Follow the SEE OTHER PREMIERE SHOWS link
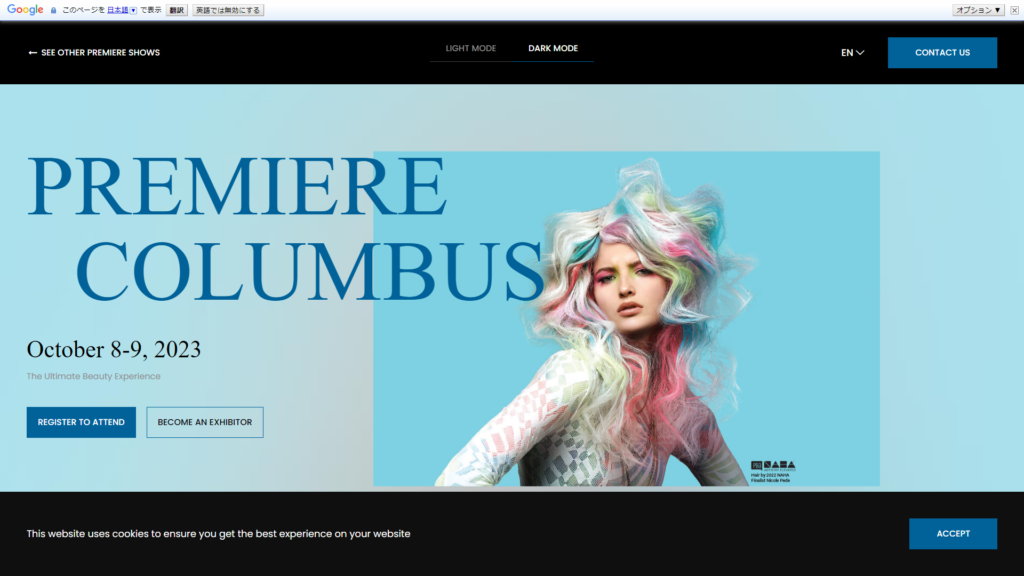 (x=100, y=52)
